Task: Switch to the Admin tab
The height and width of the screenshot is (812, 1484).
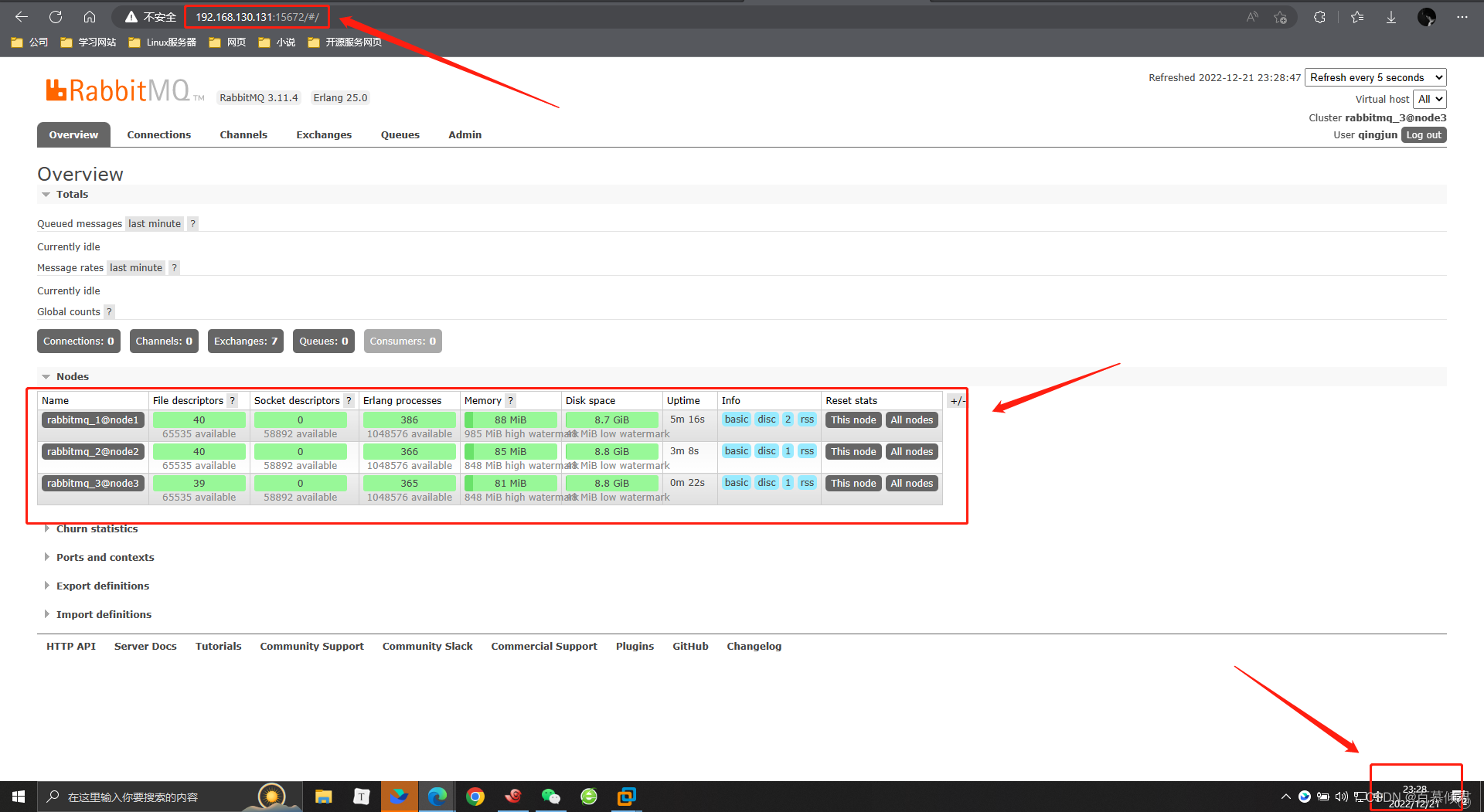Action: pos(465,134)
